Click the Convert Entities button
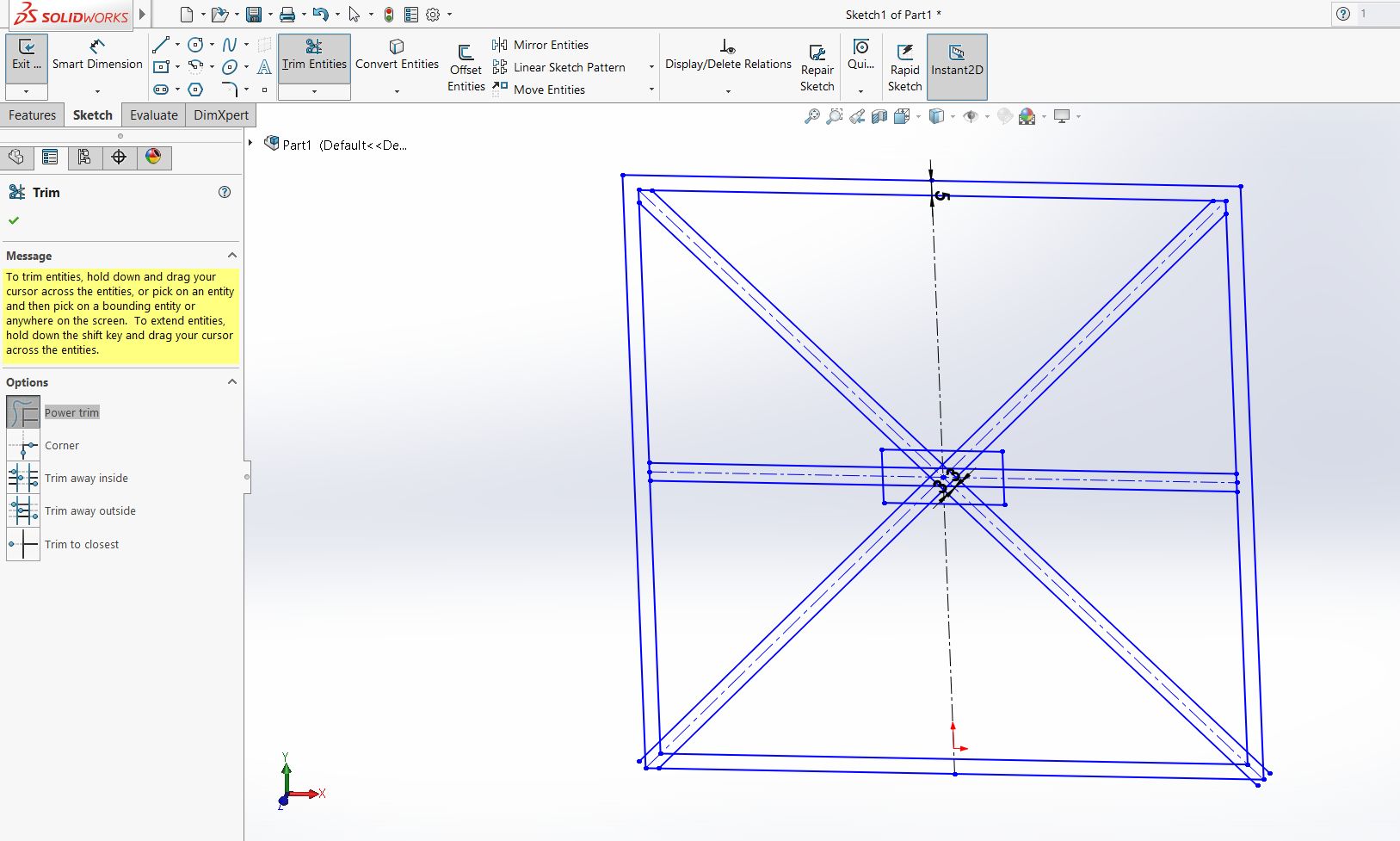Image resolution: width=1400 pixels, height=841 pixels. (x=397, y=54)
